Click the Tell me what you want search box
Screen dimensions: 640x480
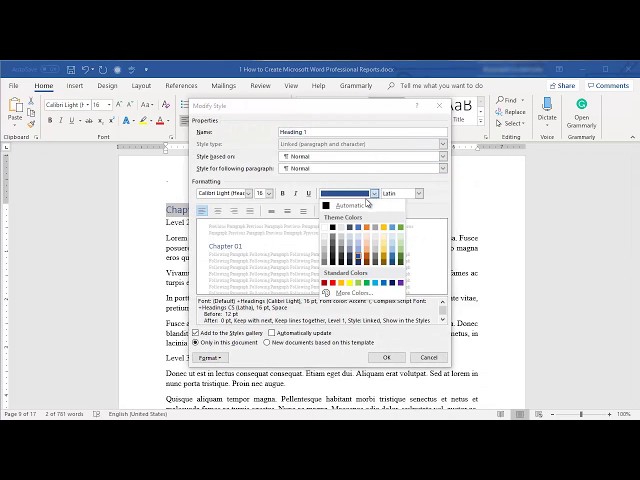442,86
